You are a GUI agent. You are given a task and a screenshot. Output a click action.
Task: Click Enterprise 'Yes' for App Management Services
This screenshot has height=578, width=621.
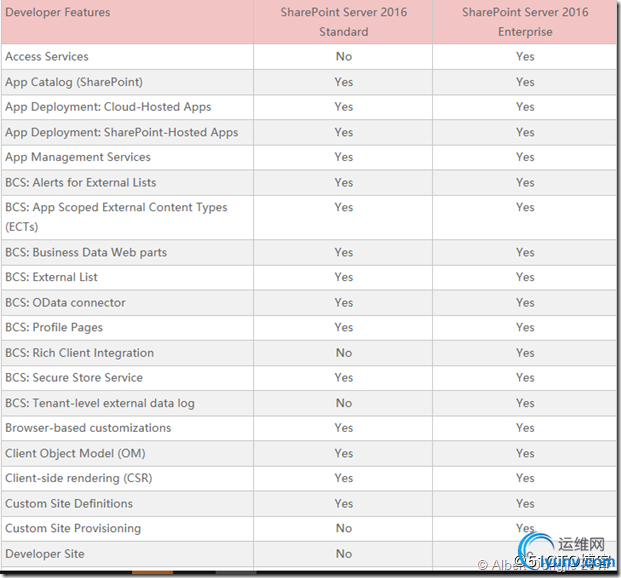point(525,157)
